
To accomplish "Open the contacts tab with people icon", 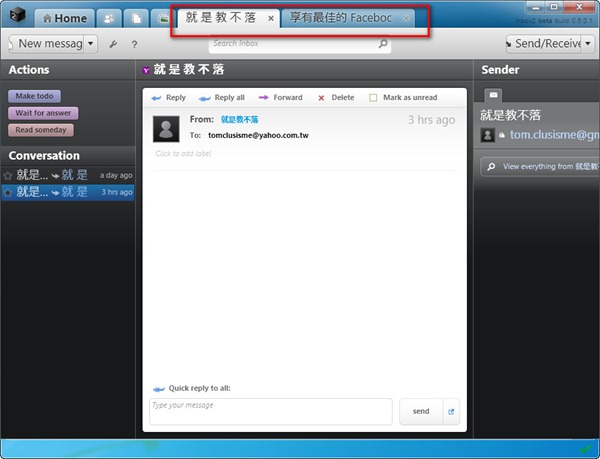I will coord(109,18).
